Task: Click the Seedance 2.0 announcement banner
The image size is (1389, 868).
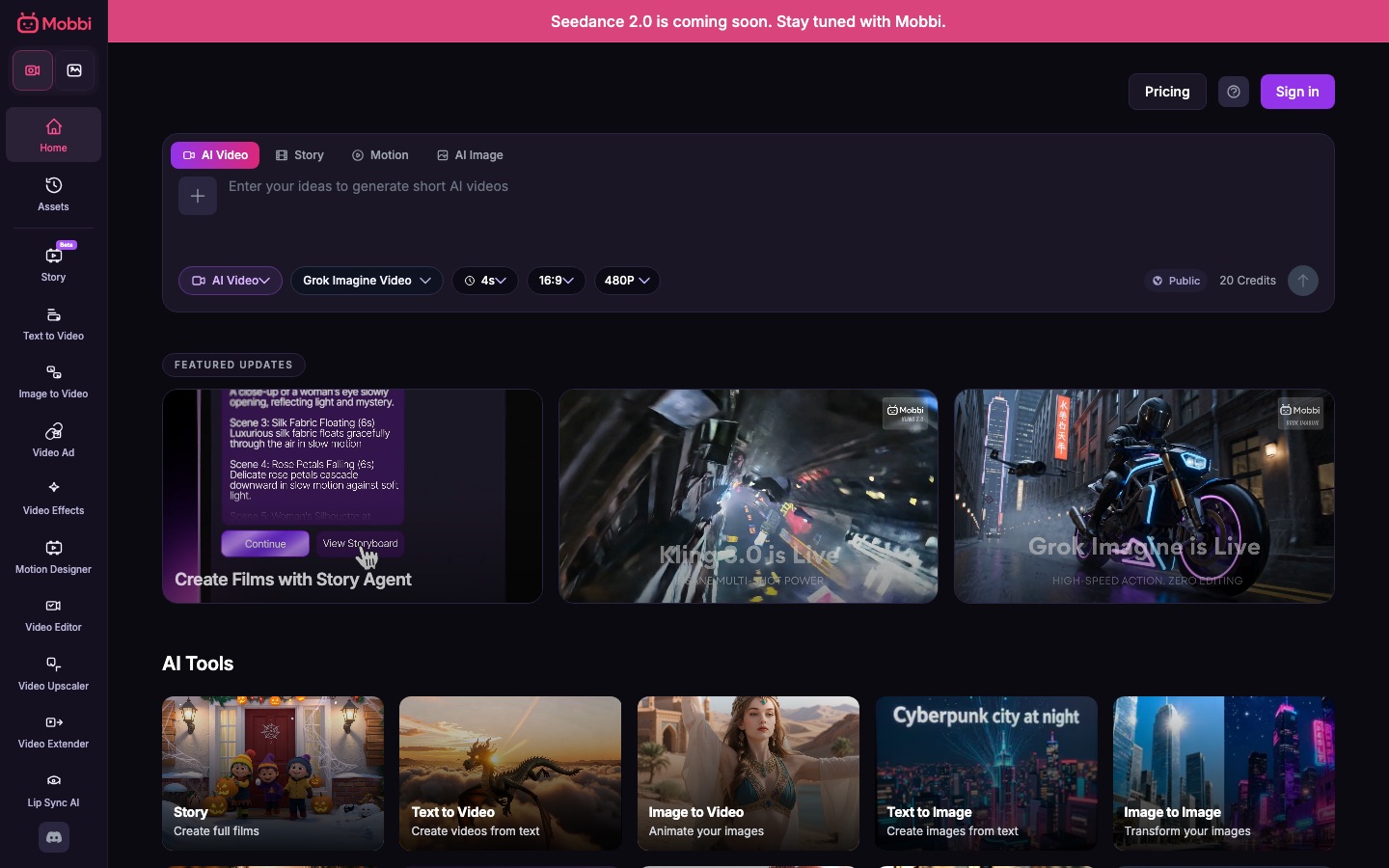Action: tap(749, 21)
